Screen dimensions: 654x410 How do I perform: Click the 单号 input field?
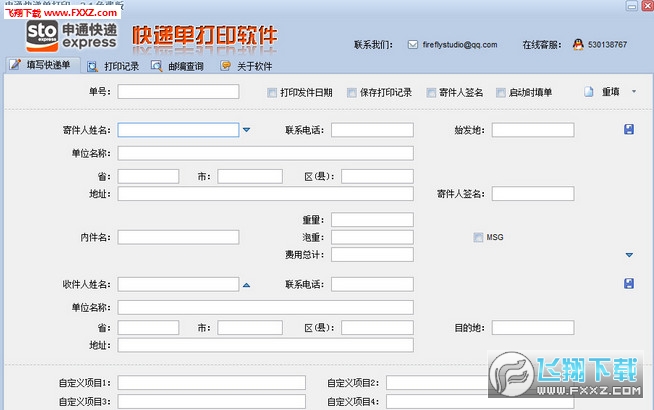pos(178,92)
